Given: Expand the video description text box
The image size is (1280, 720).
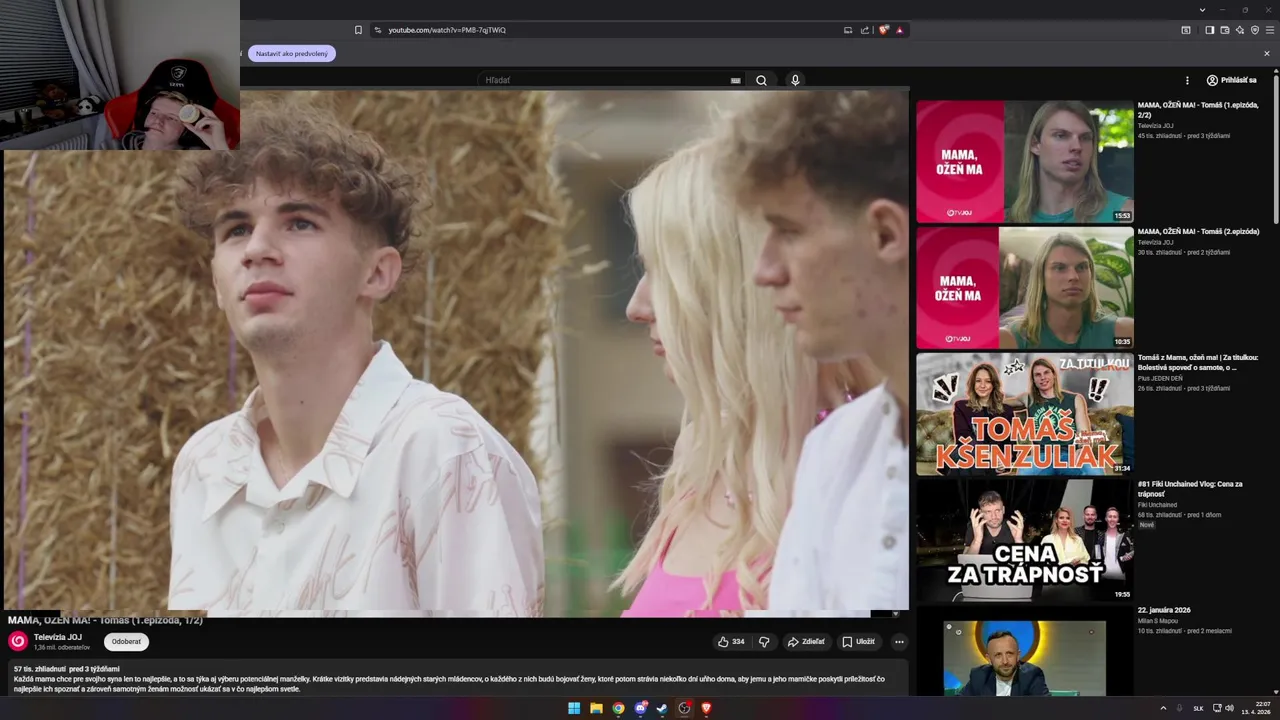Looking at the screenshot, I should pyautogui.click(x=458, y=678).
